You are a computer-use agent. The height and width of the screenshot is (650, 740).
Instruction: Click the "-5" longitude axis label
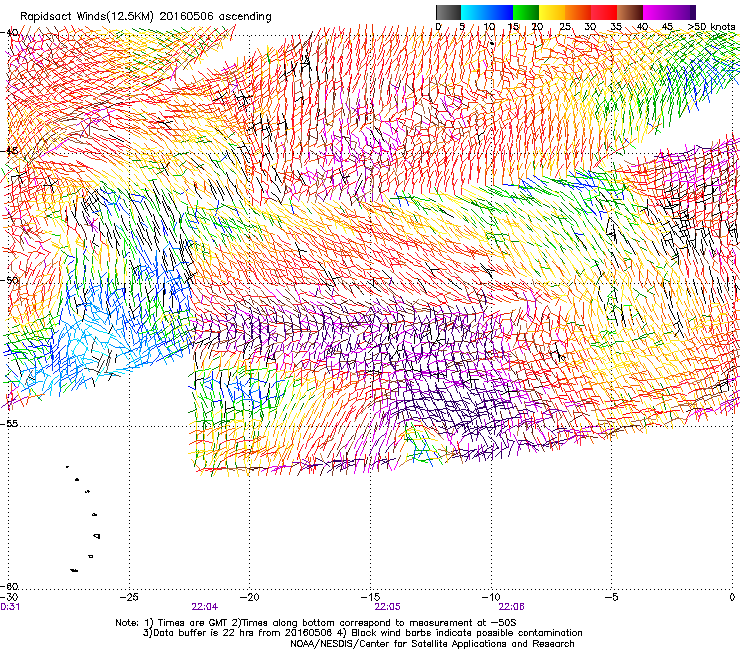611,597
